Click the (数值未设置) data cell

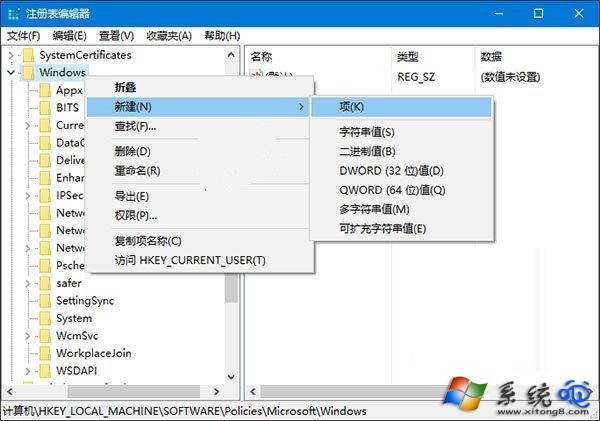(x=510, y=77)
